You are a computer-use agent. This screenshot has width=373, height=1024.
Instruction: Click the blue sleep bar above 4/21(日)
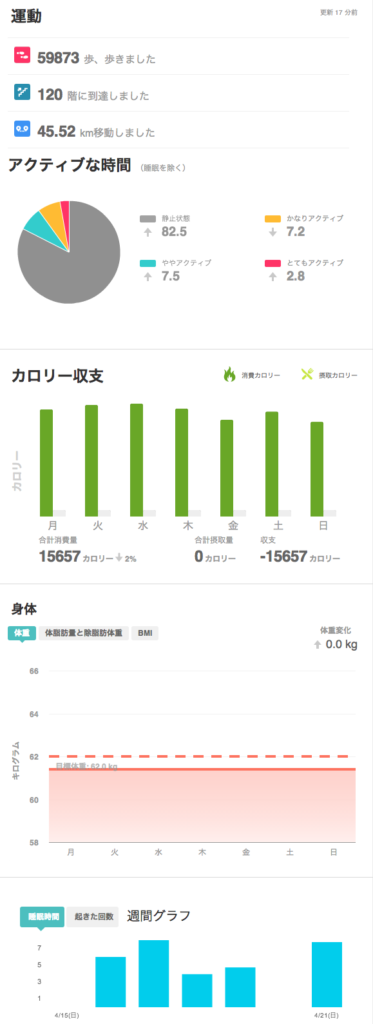[x=327, y=974]
